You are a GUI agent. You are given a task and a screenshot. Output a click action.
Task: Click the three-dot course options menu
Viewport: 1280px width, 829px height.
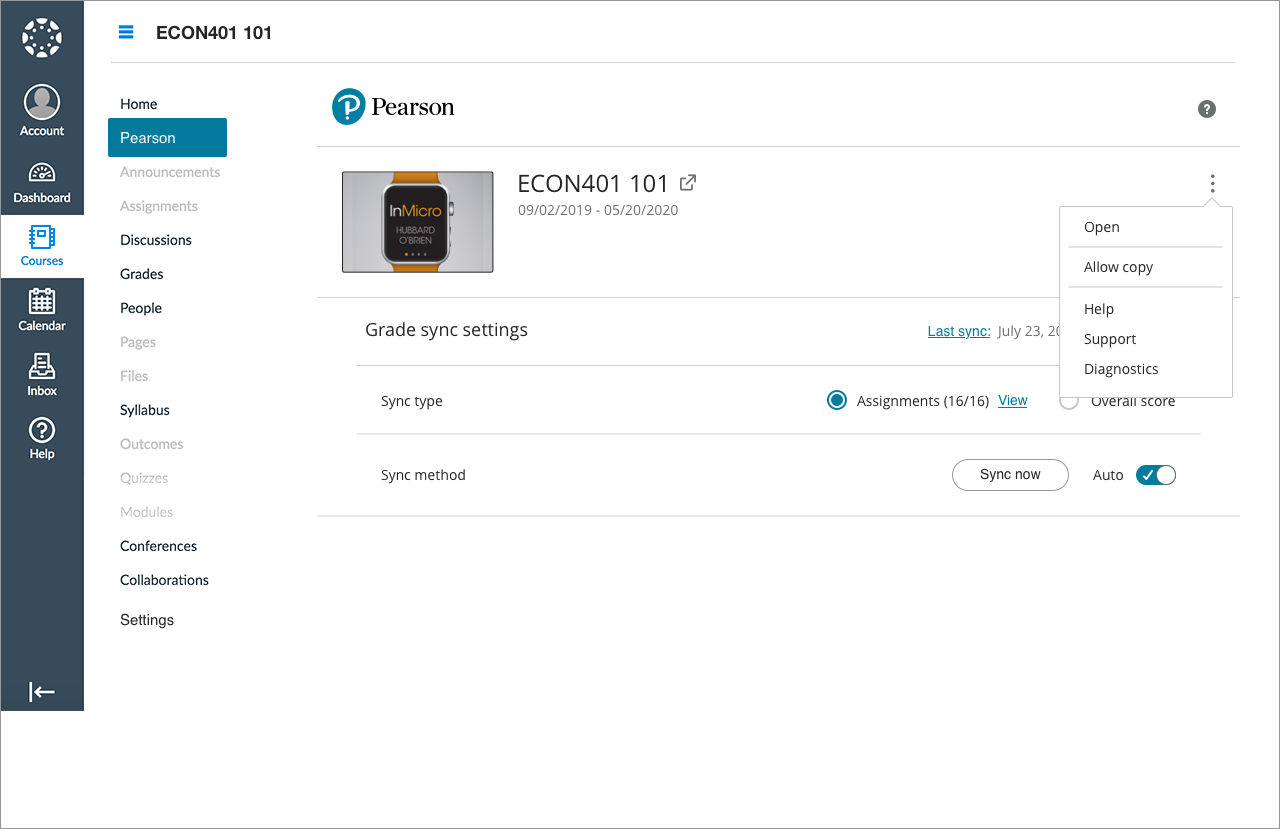pyautogui.click(x=1212, y=183)
